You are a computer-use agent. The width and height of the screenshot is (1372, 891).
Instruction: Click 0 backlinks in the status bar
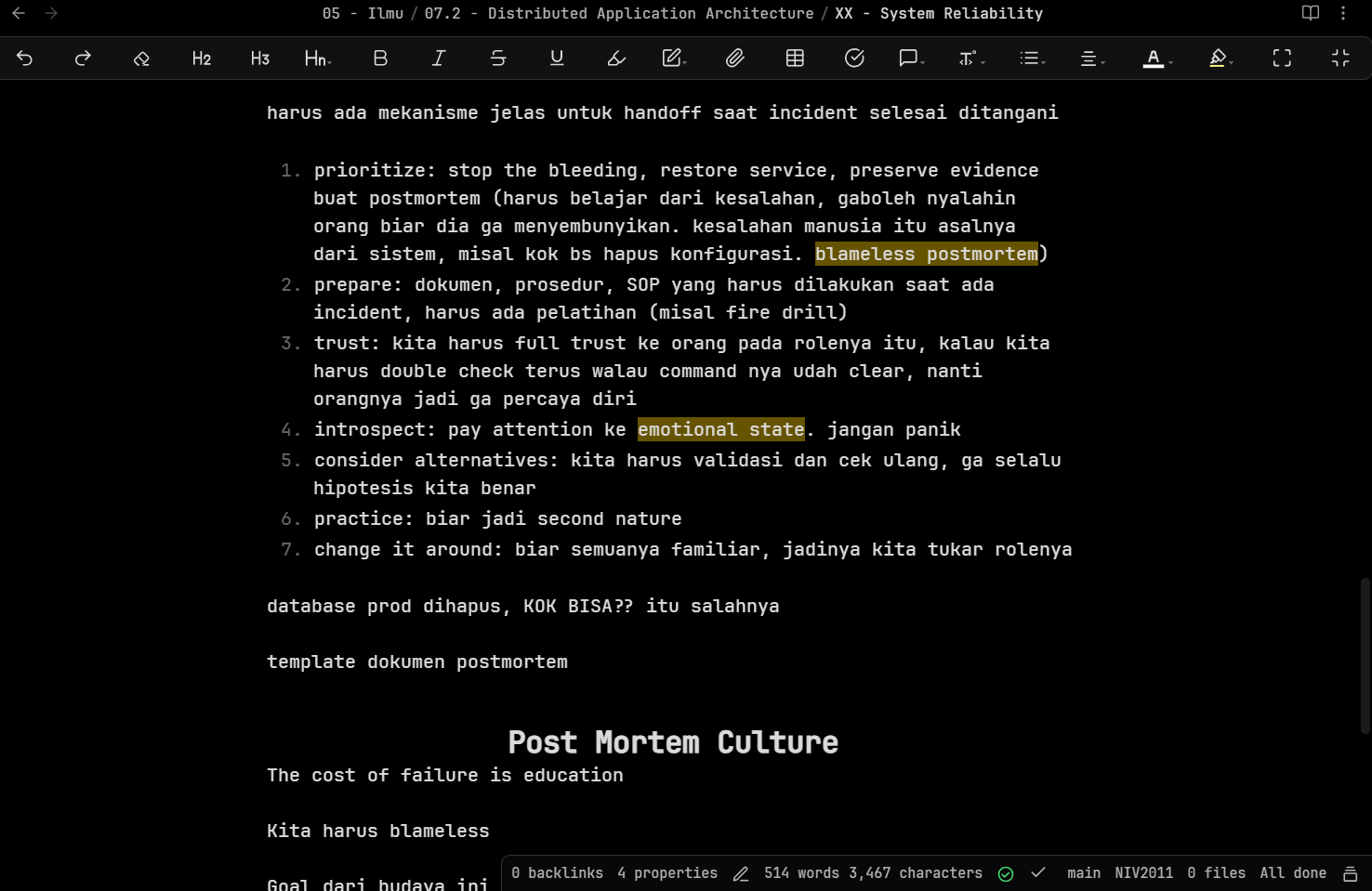558,873
